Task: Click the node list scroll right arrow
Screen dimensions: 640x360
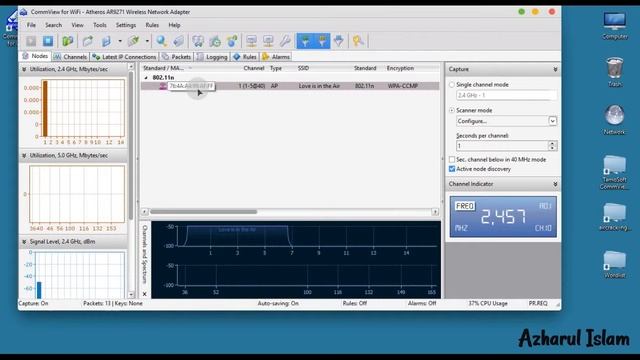Action: (x=435, y=212)
